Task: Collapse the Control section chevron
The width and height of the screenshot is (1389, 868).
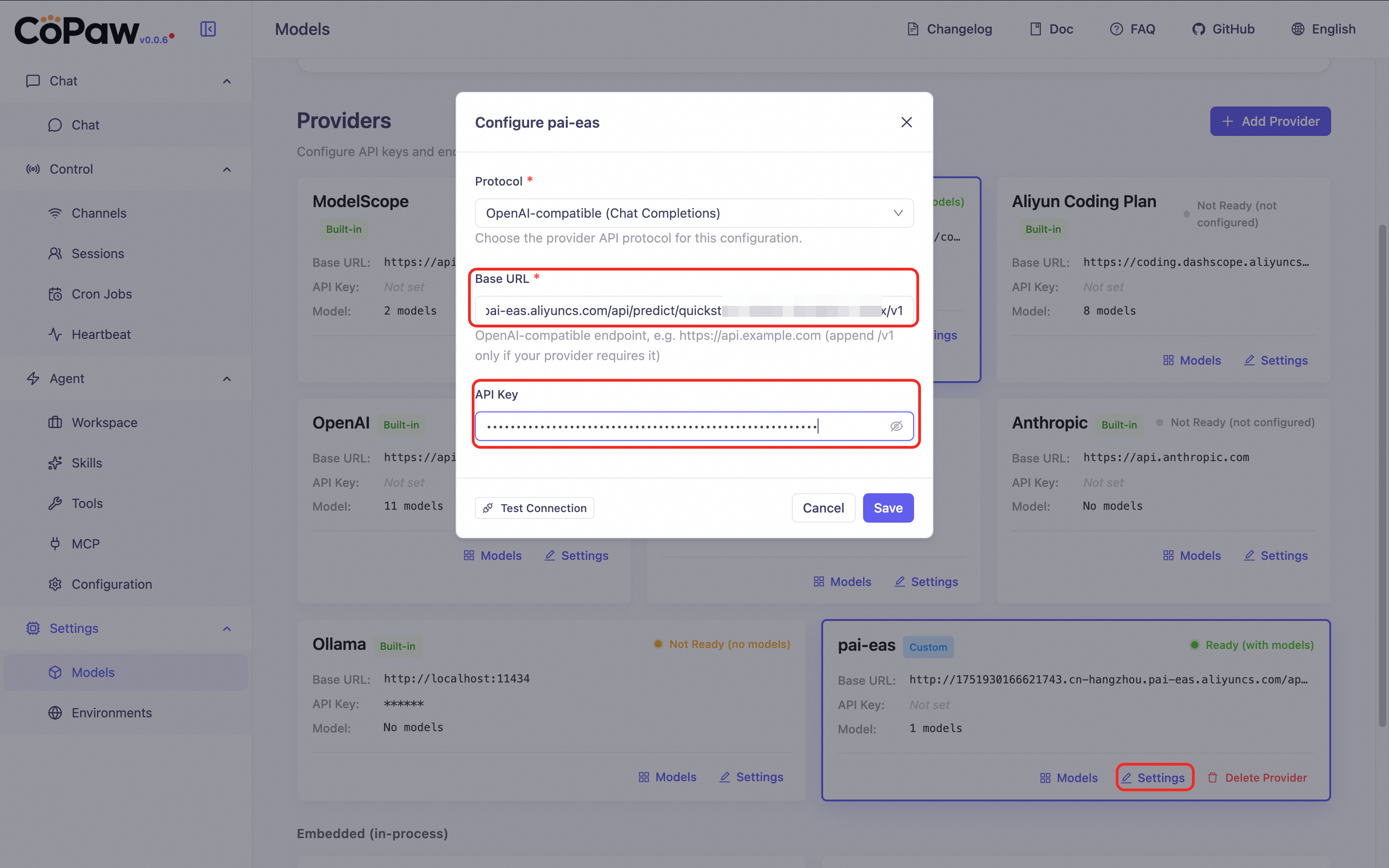Action: coord(227,169)
